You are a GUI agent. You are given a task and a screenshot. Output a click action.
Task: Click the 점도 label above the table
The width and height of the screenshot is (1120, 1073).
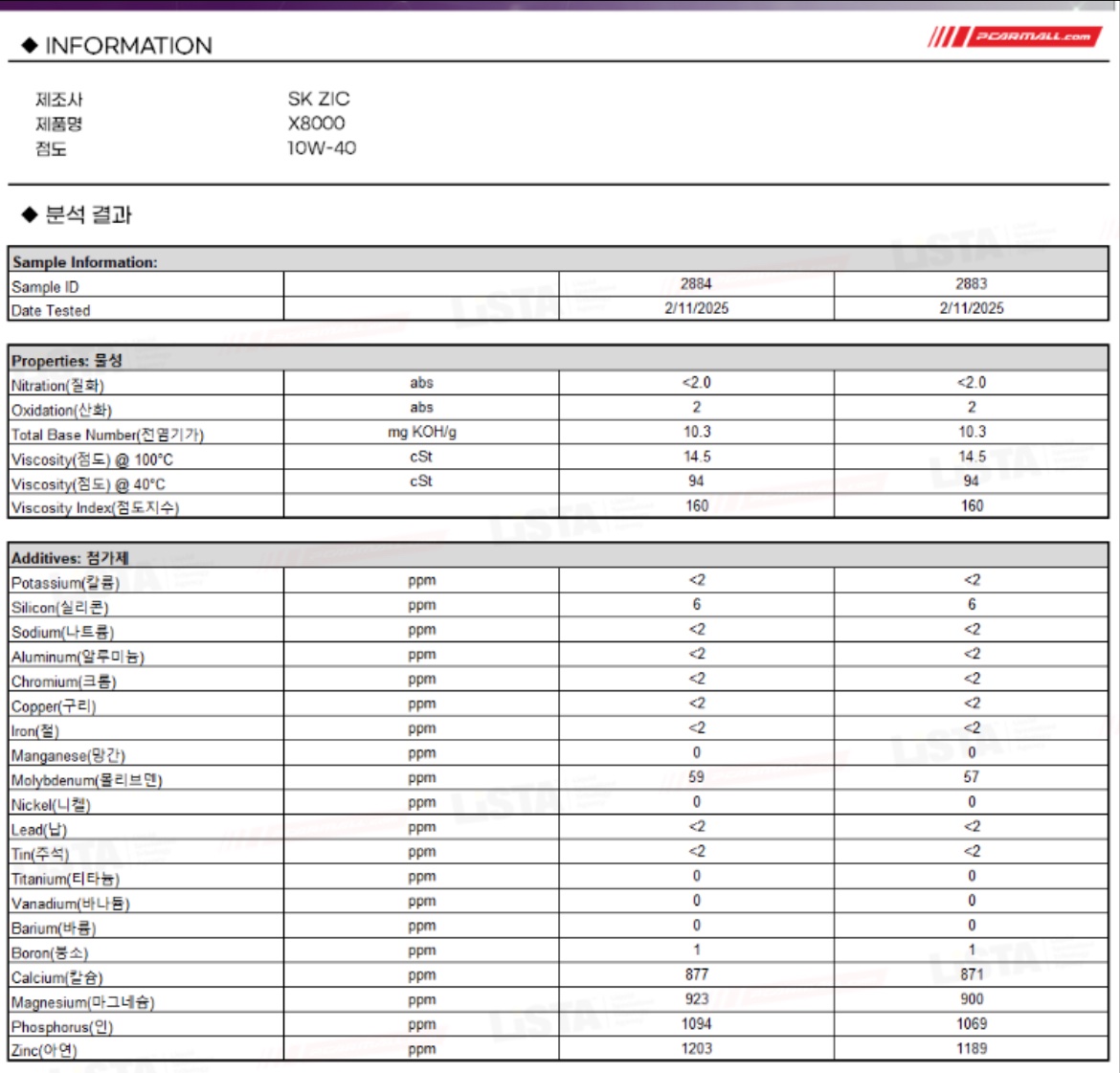tap(52, 148)
